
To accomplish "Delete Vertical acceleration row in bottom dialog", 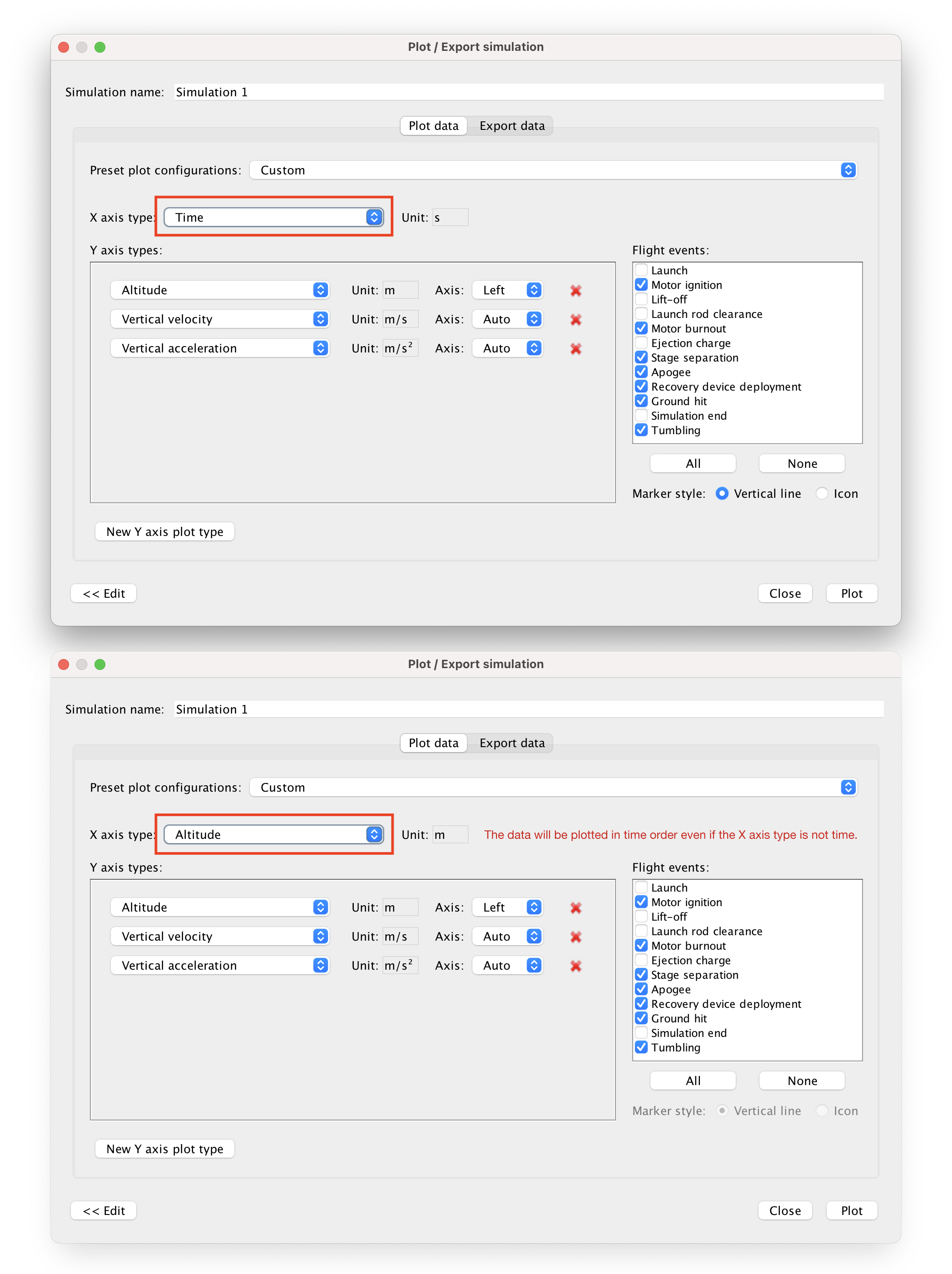I will coord(575,966).
